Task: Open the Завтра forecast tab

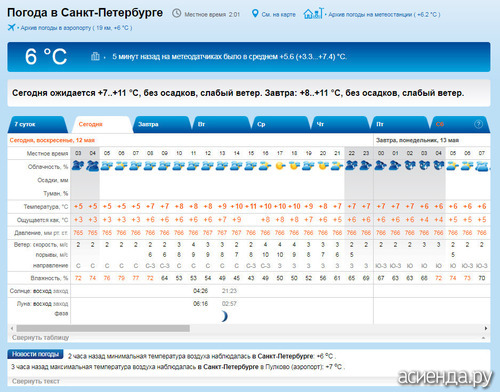Action: (x=162, y=124)
